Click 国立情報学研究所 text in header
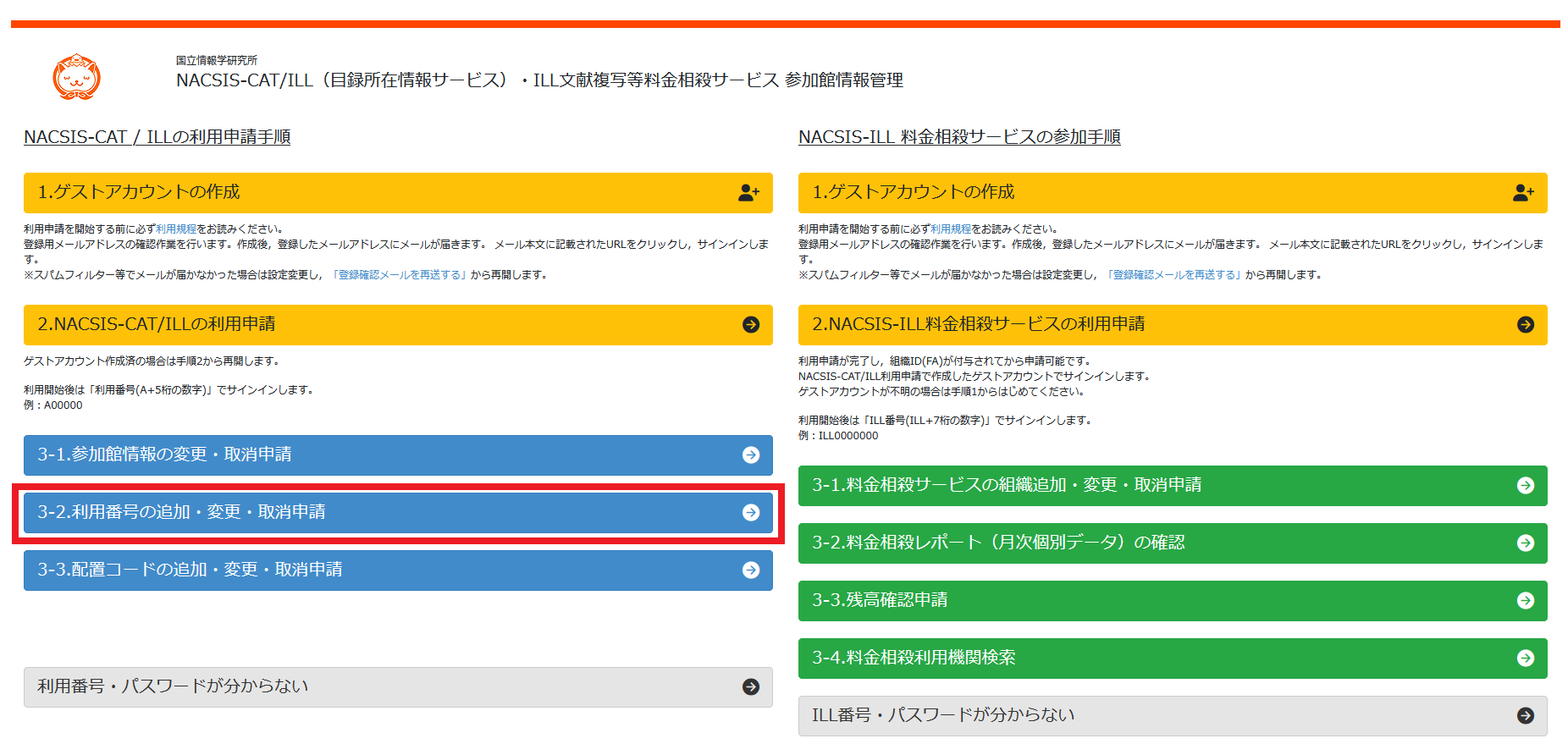1568x755 pixels. point(217,61)
